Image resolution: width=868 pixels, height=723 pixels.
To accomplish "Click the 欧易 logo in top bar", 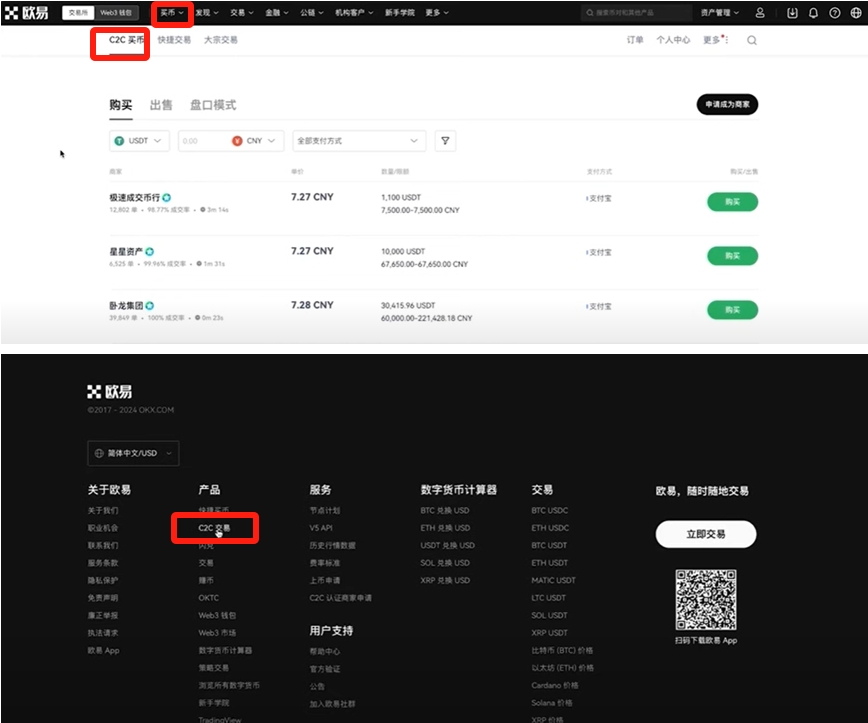I will (27, 13).
